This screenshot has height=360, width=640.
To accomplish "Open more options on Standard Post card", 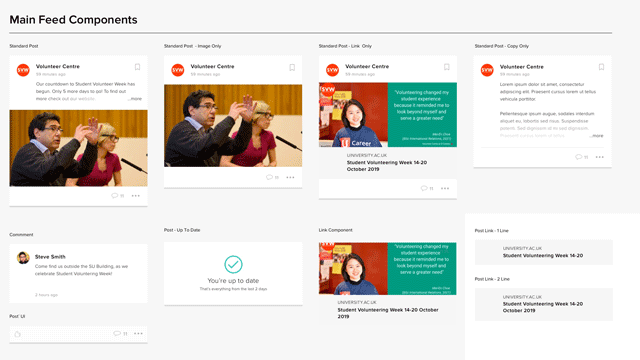I will point(136,196).
